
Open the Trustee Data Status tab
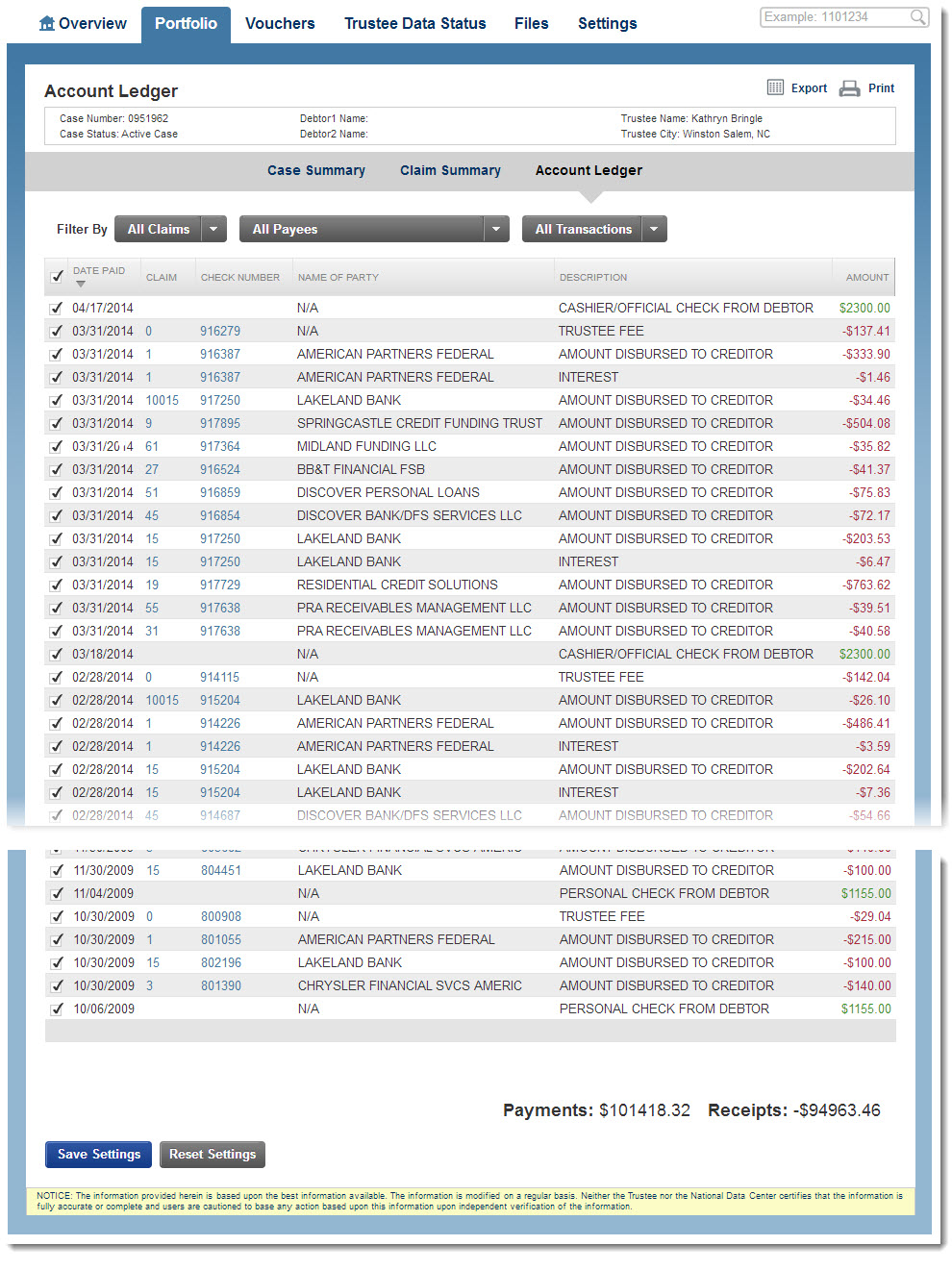(x=414, y=23)
